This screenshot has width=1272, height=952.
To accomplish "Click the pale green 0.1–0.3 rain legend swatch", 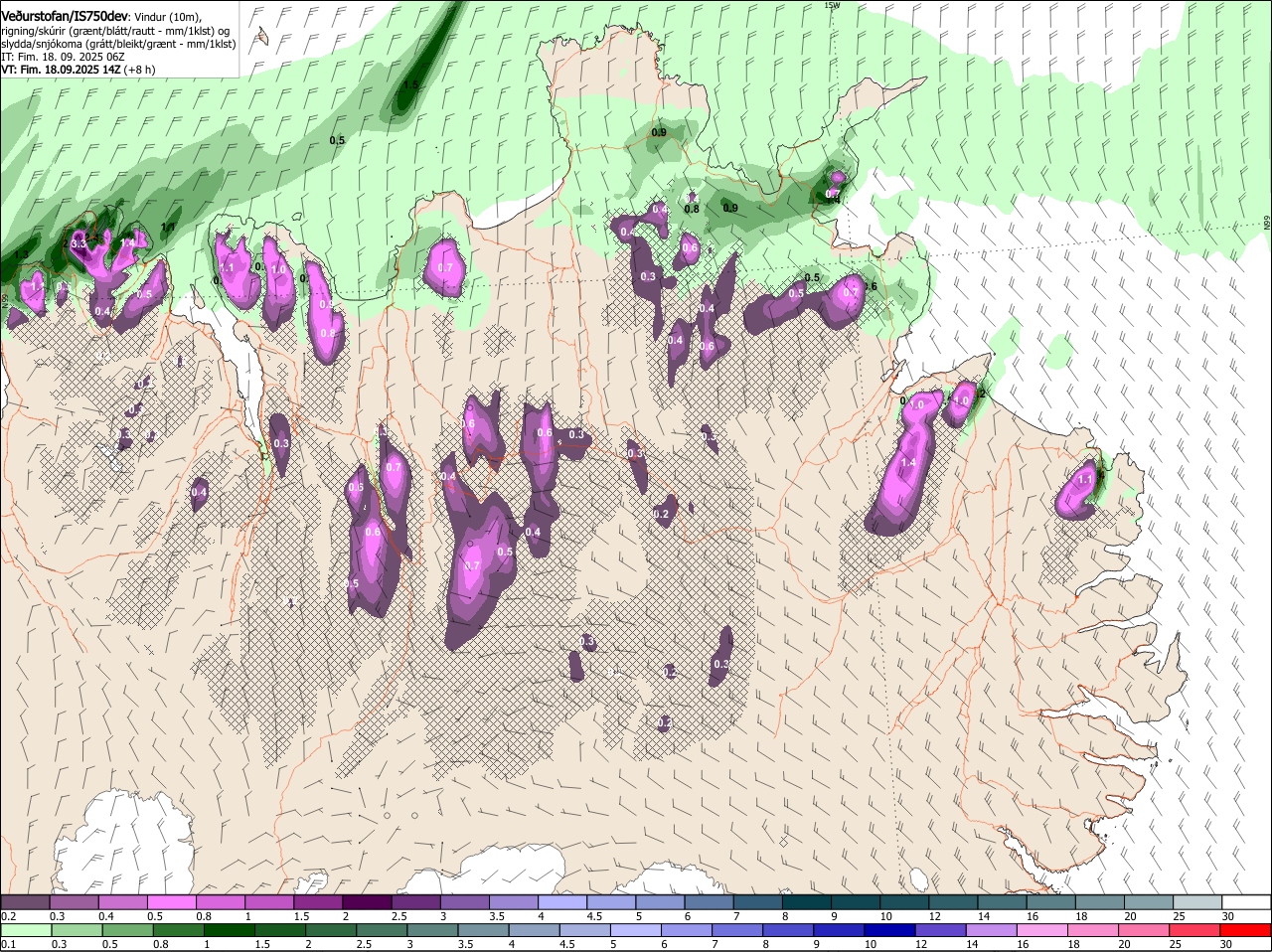I will pos(28,931).
